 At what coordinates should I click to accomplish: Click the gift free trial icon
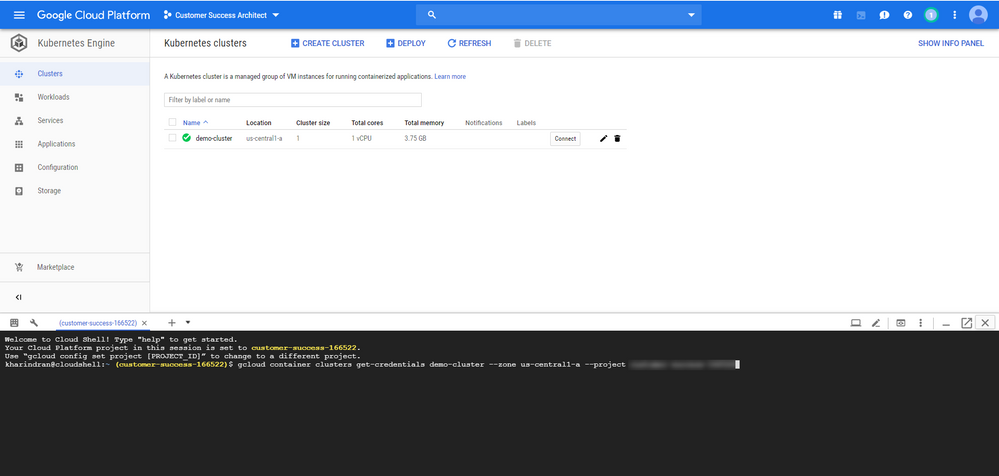click(x=837, y=15)
